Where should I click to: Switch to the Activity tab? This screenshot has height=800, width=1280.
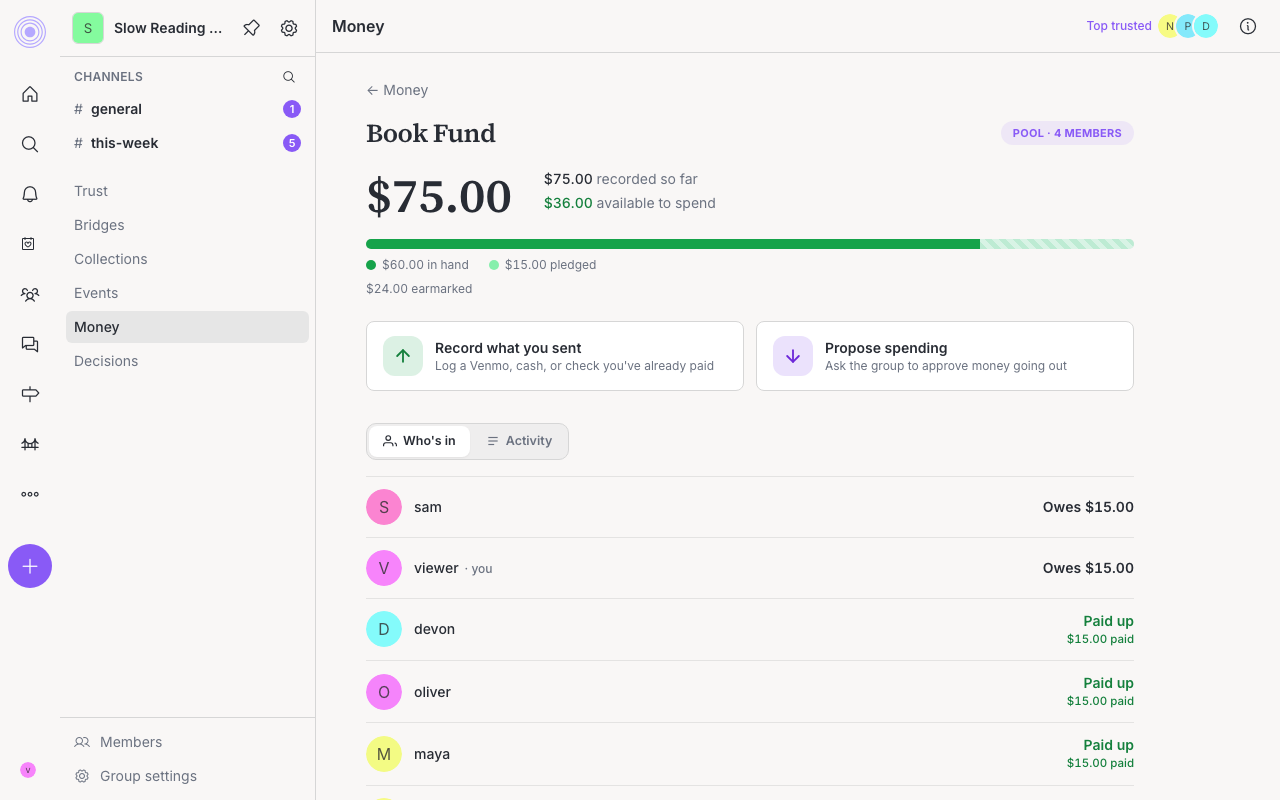click(519, 441)
